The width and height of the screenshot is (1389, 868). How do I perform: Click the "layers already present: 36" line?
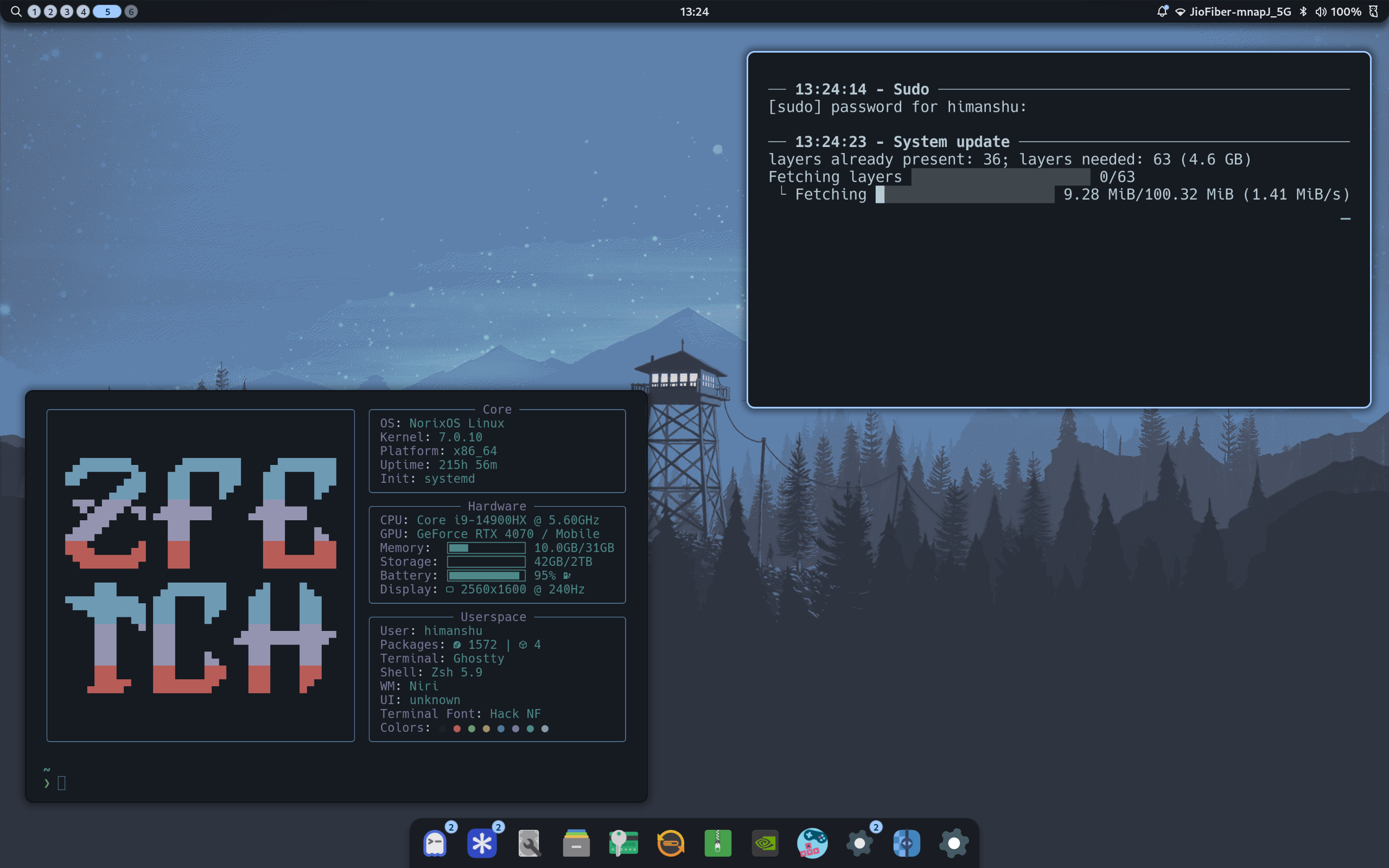(x=1010, y=159)
